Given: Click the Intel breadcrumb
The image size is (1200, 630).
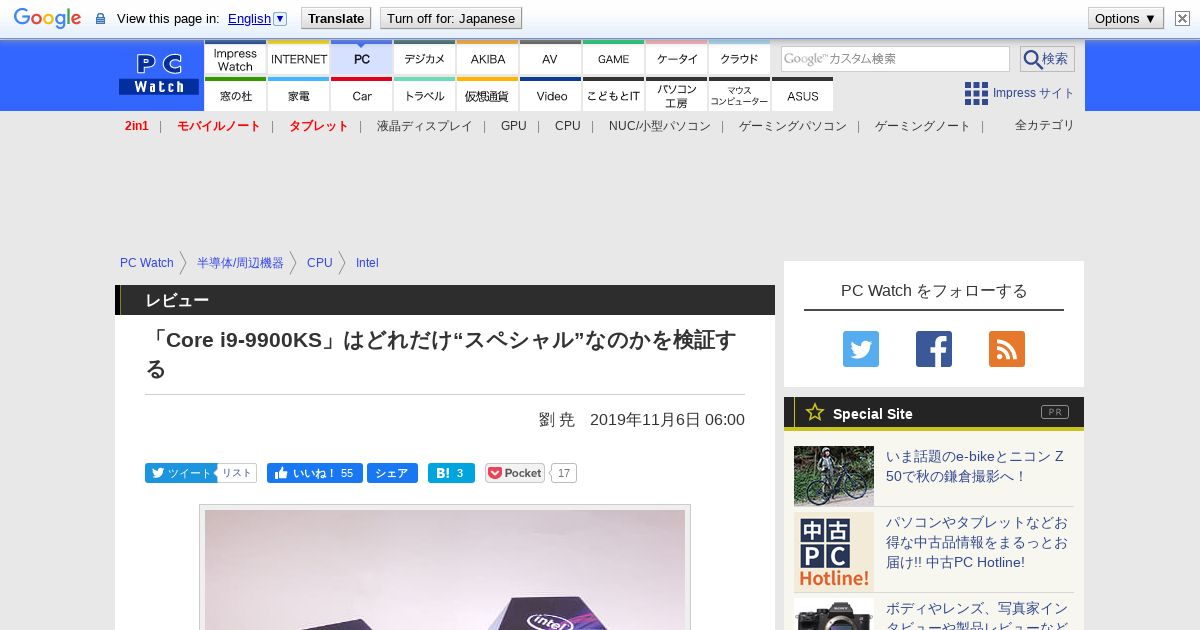Looking at the screenshot, I should point(367,263).
